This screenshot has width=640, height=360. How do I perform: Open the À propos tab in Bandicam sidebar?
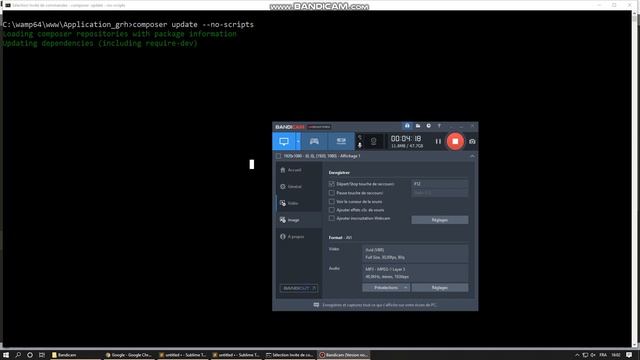coord(298,237)
